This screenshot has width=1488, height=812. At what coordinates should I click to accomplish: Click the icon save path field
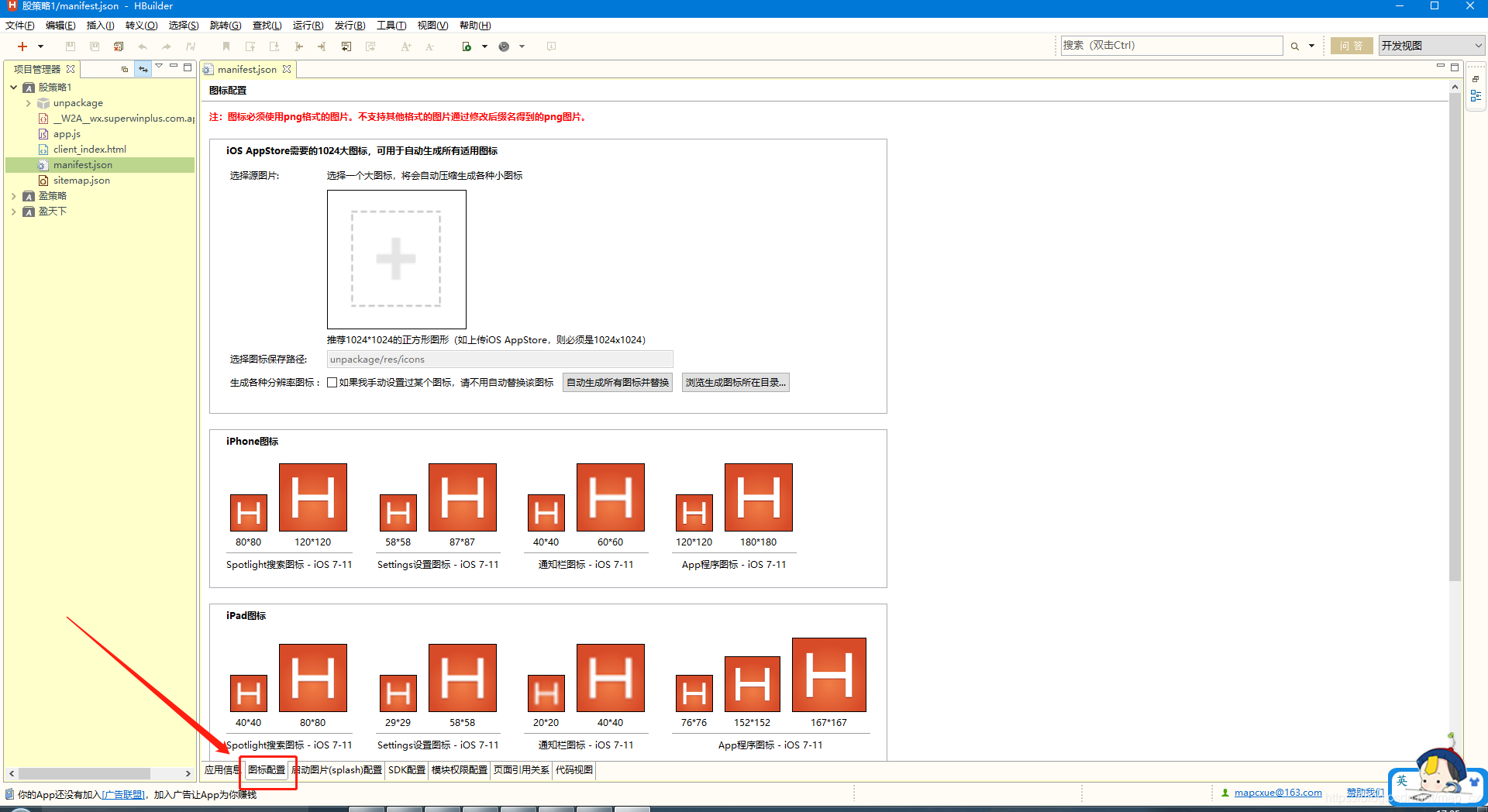pyautogui.click(x=500, y=360)
